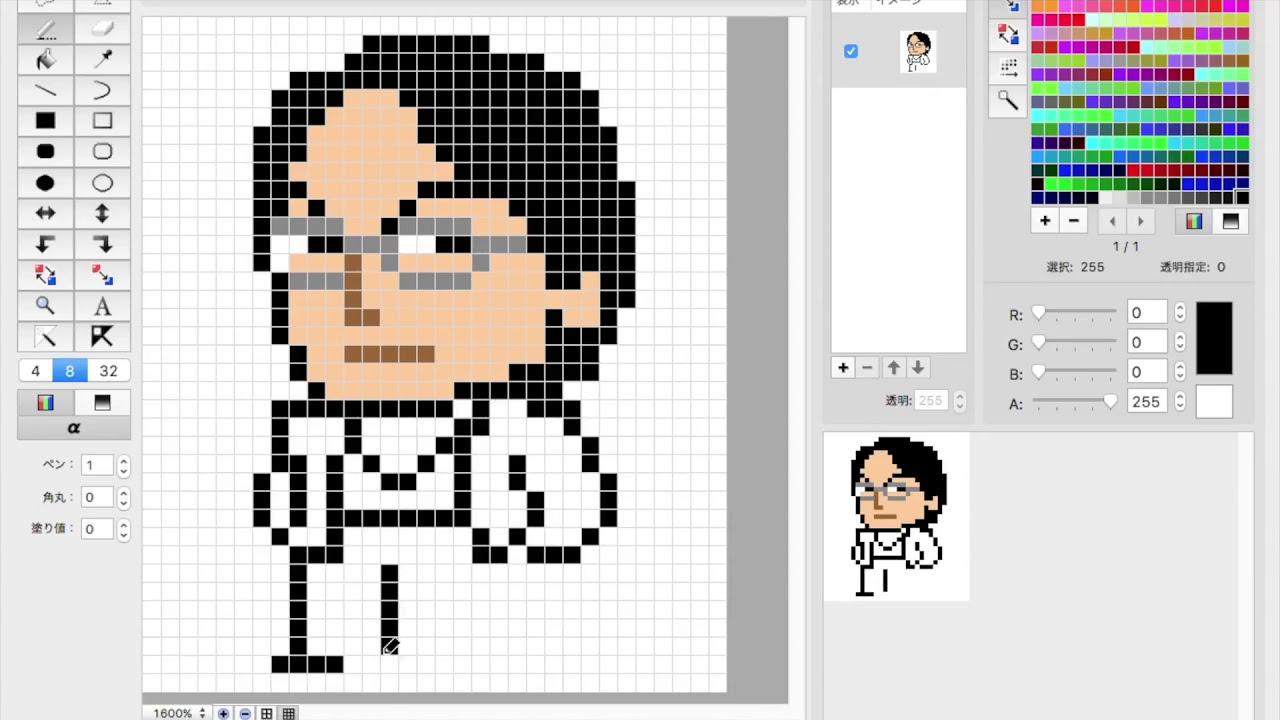The image size is (1280, 720).
Task: Click the large black current color swatch
Action: [x=1214, y=339]
